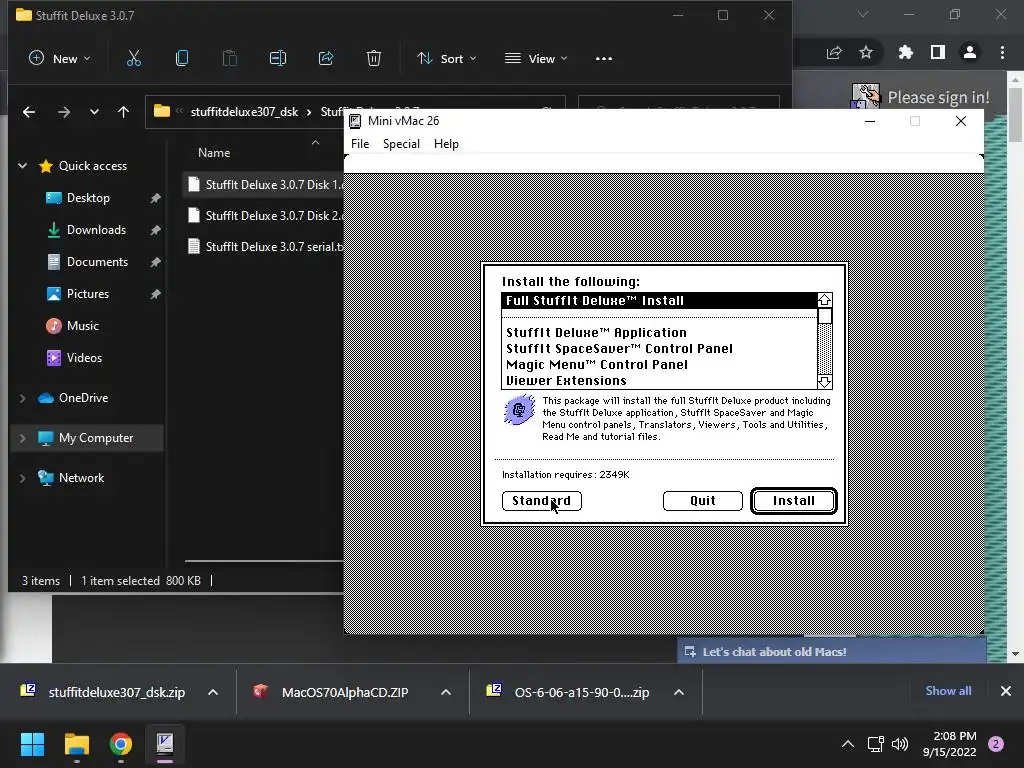Click the Delete trash icon in File Explorer

click(374, 58)
